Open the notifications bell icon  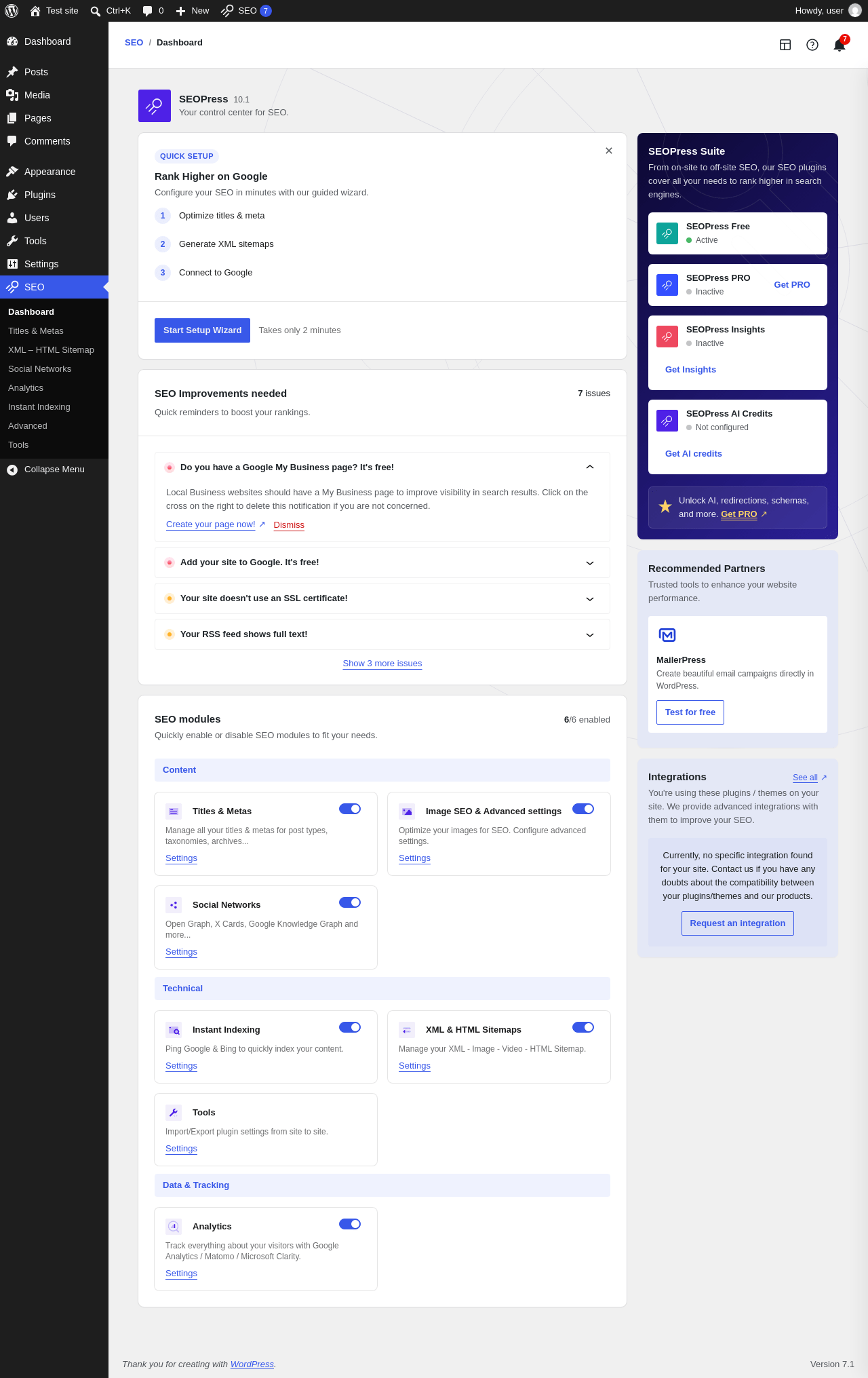840,45
